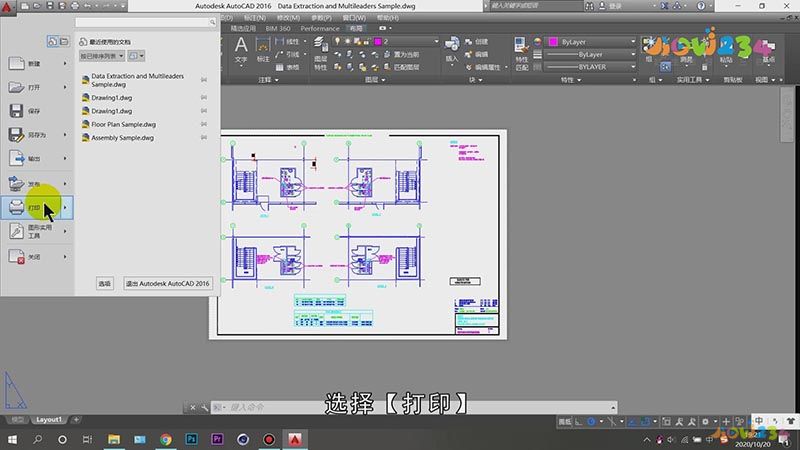Screen dimensions: 800x450
Task: Click Quick Access Save As icon
Action: tap(62, 6)
